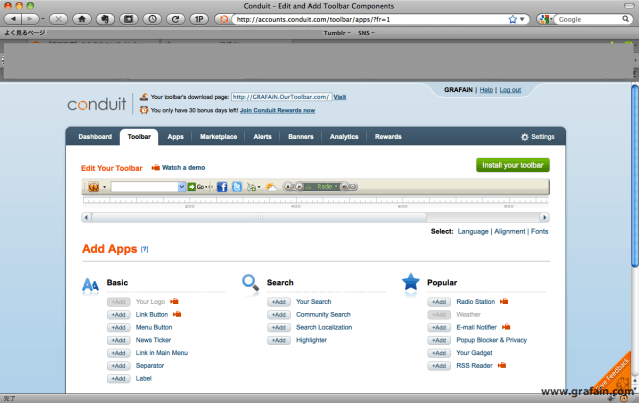Viewport: 639px width, 403px height.
Task: Click +Add beside Highlighter
Action: pyautogui.click(x=279, y=340)
